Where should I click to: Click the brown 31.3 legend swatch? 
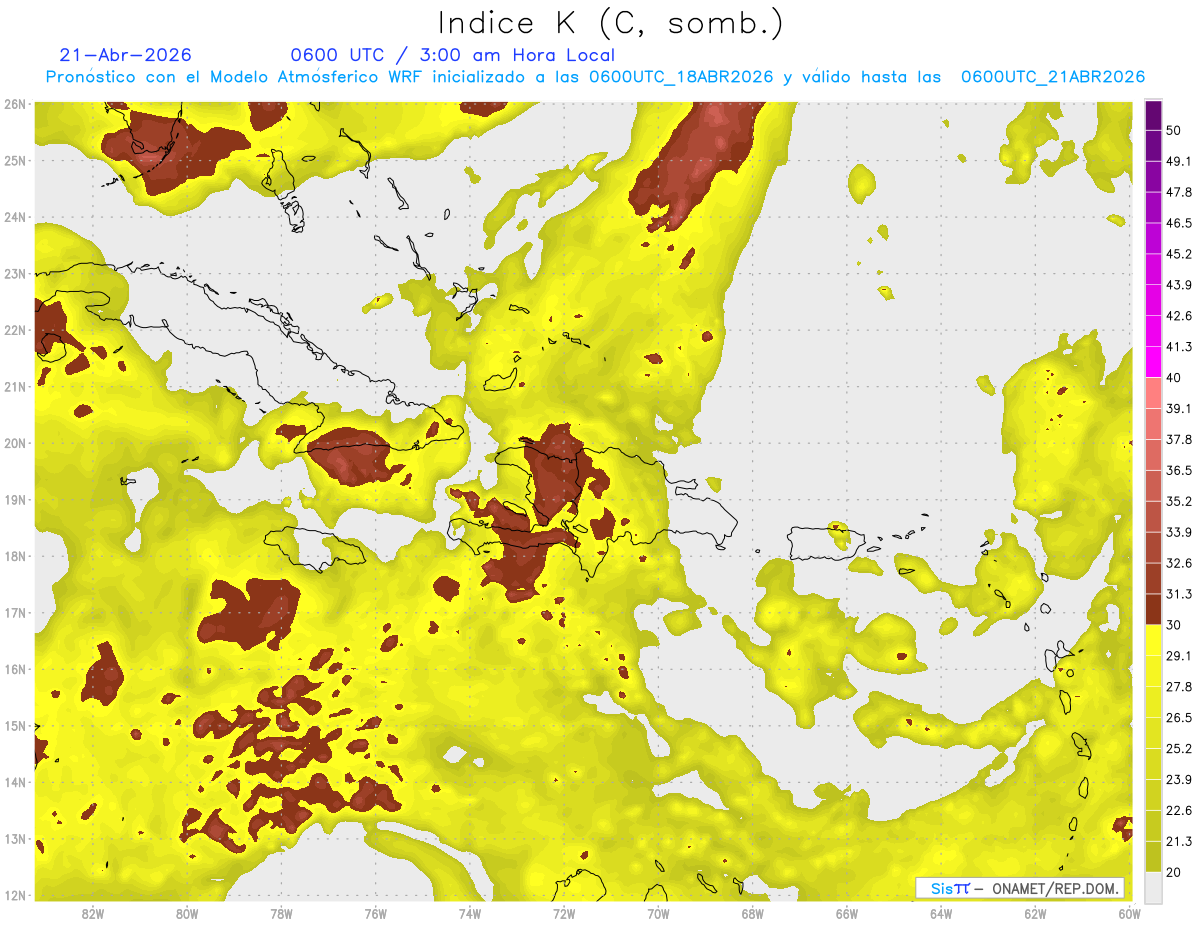click(x=1153, y=609)
